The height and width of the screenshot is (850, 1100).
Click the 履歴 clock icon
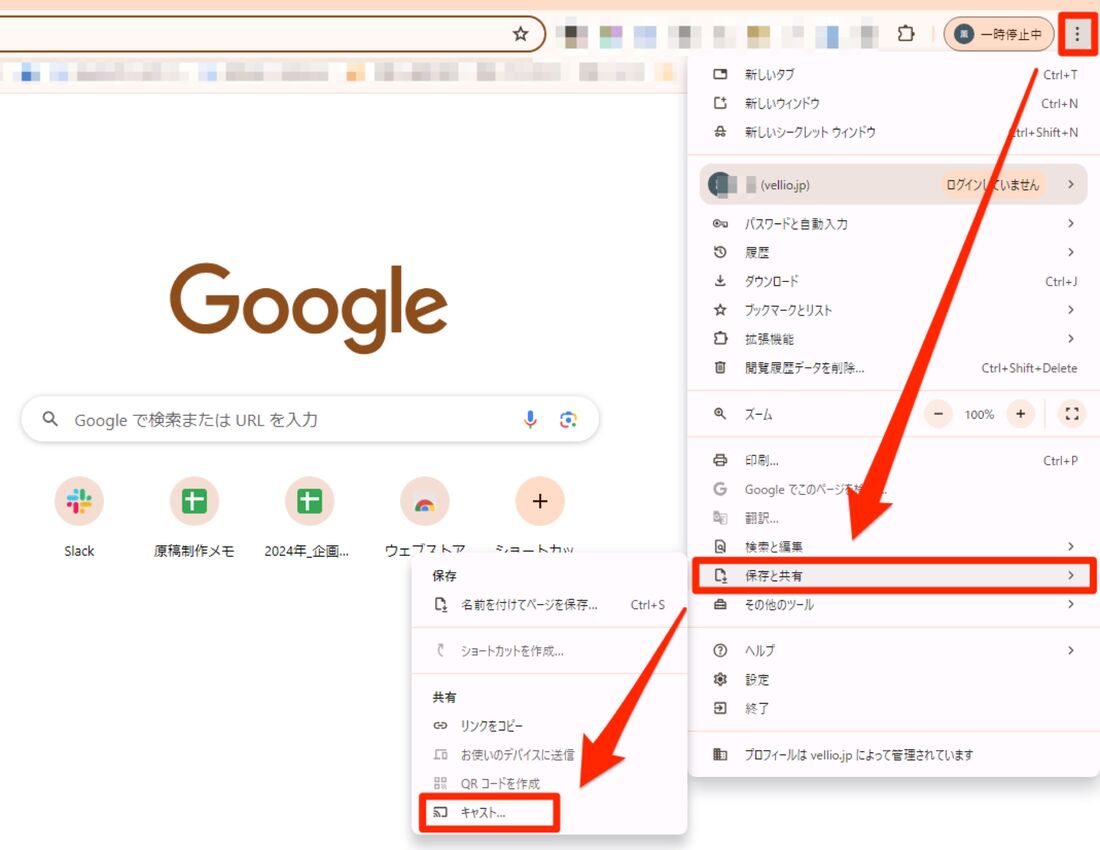click(x=720, y=252)
